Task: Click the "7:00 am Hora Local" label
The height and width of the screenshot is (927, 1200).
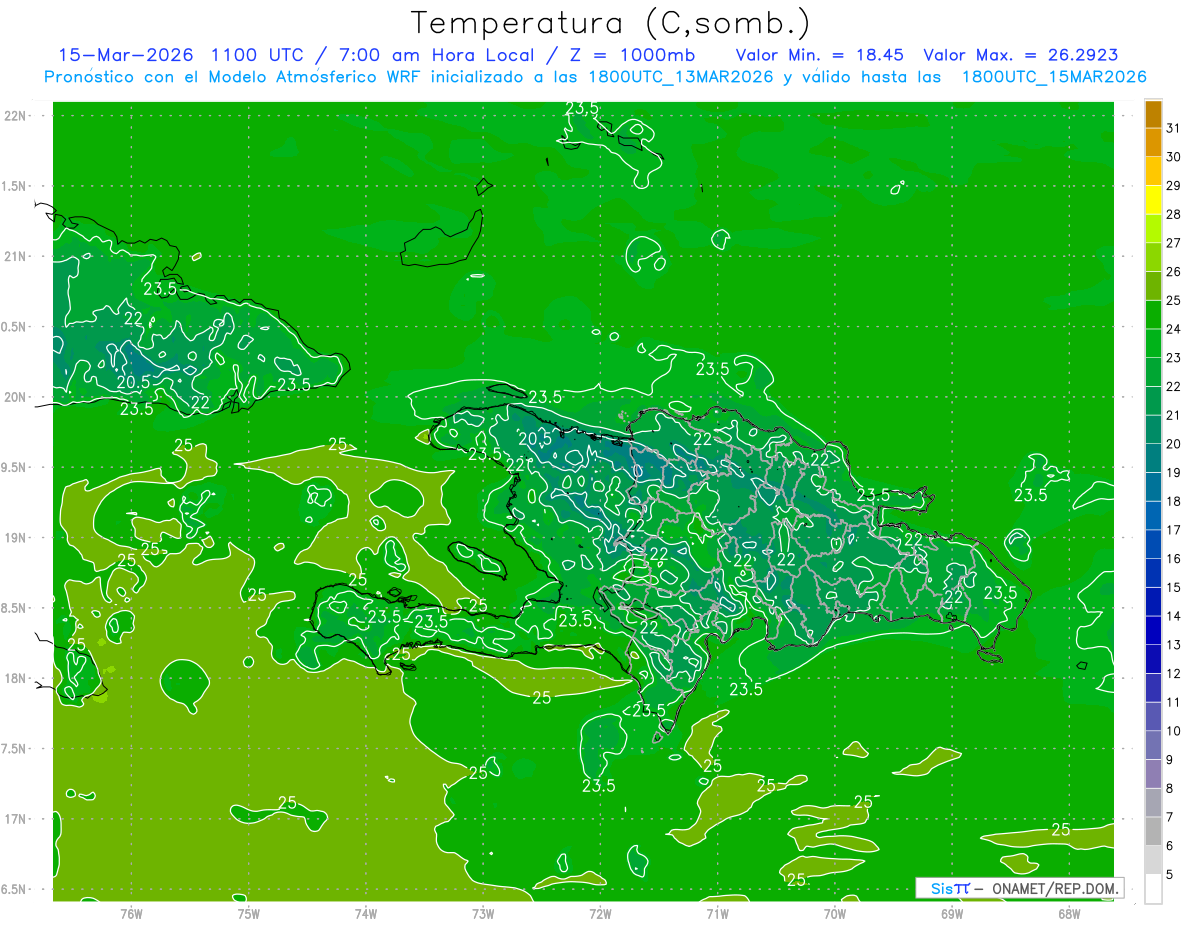Action: tap(436, 55)
